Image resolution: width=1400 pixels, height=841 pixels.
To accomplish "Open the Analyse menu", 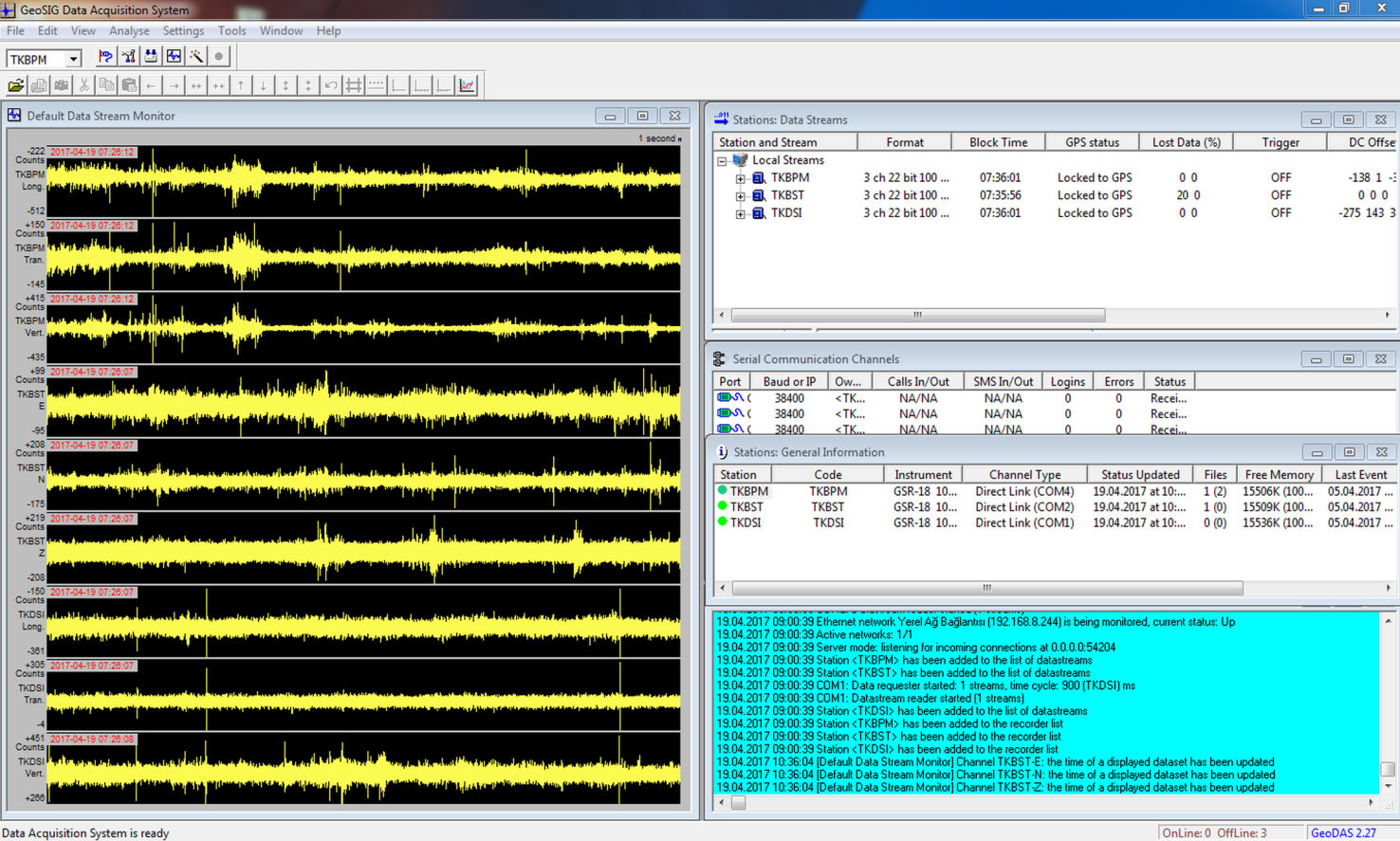I will coord(129,30).
